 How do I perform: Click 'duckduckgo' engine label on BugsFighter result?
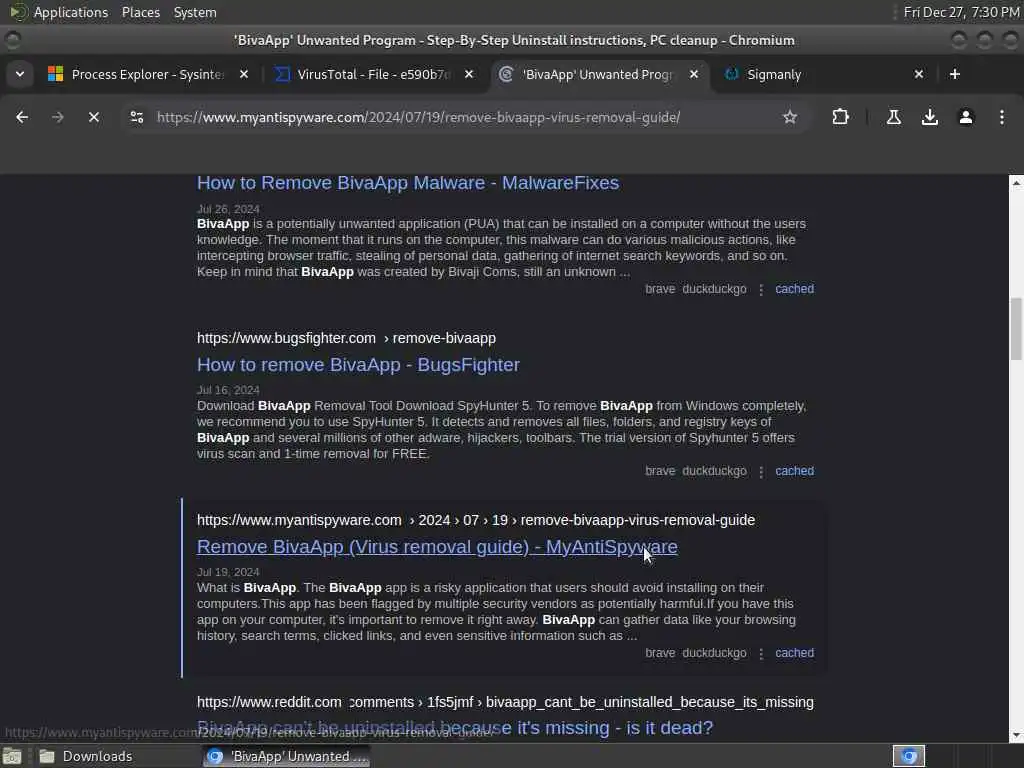point(714,471)
